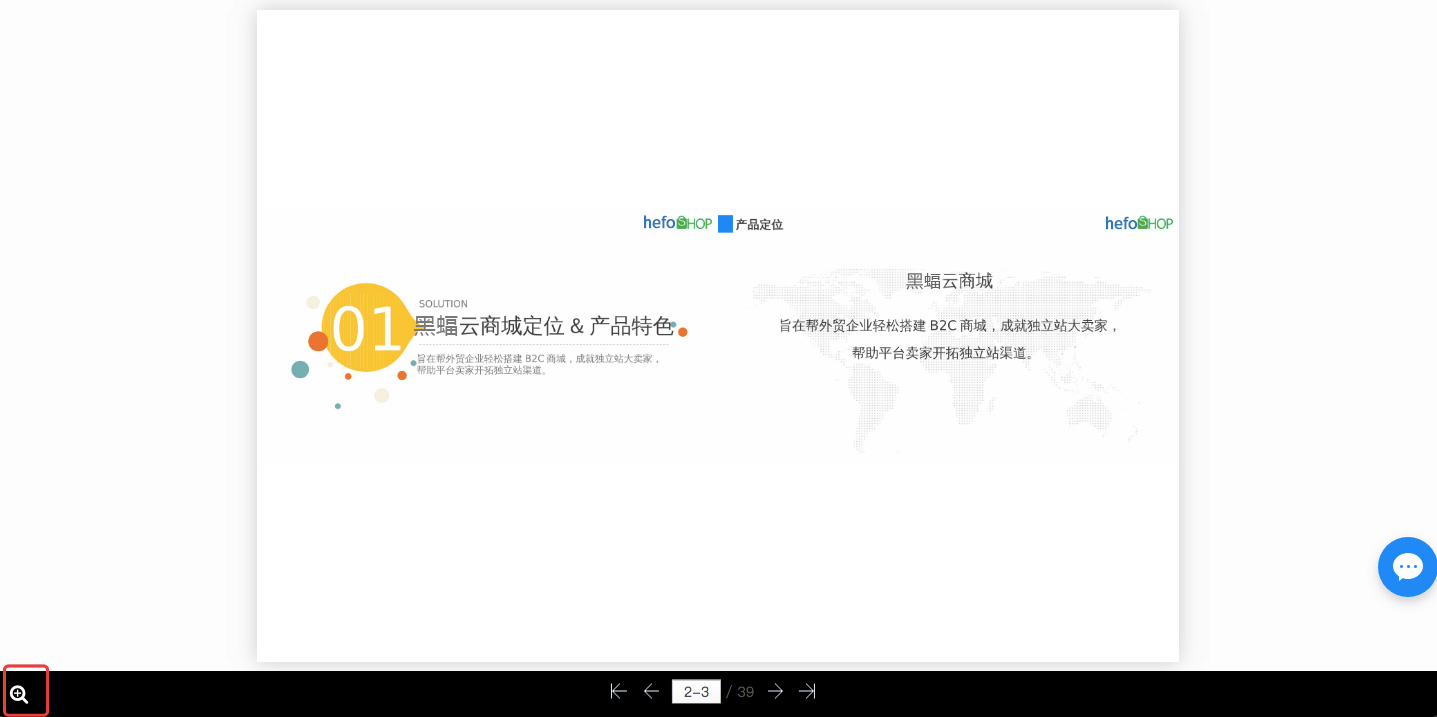Jump to the last page

coord(807,691)
